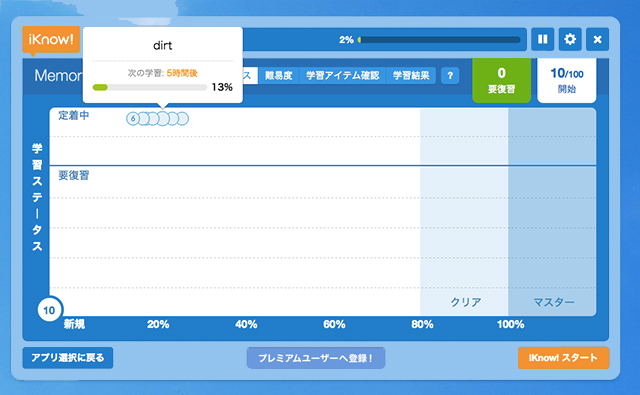The image size is (640, 395).
Task: Go back with アプリ選択に戻る button
Action: [68, 358]
